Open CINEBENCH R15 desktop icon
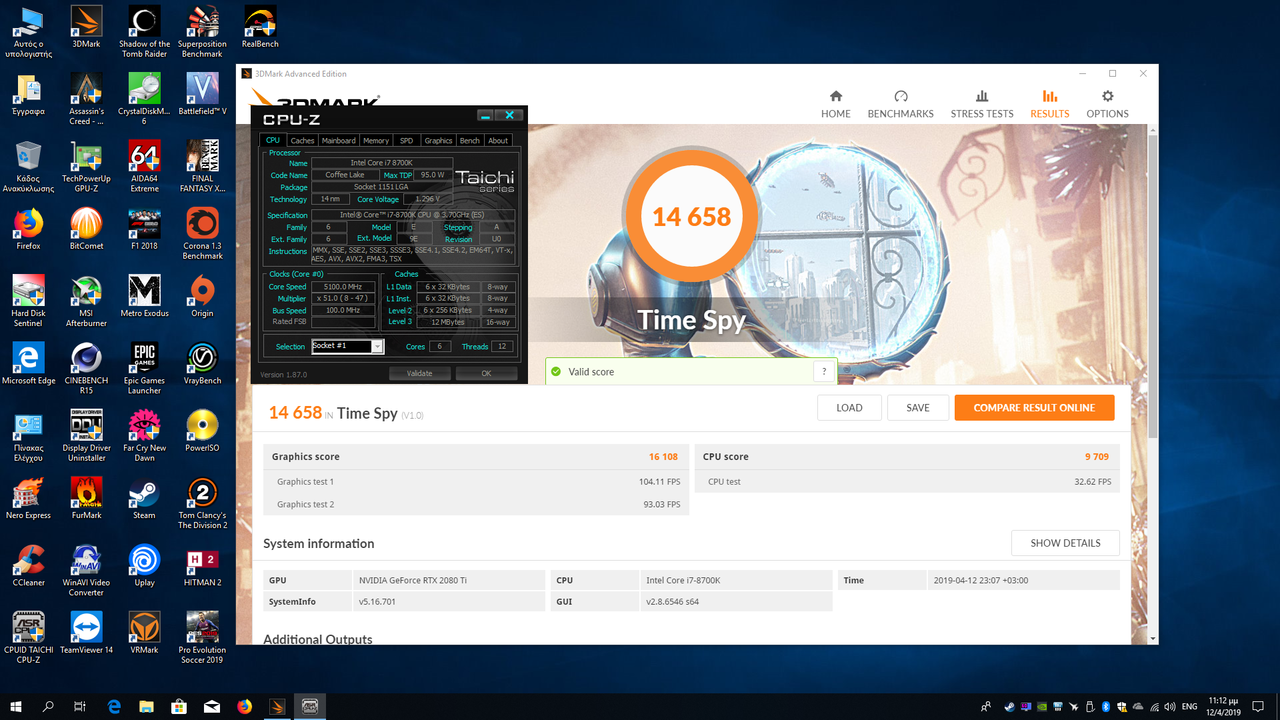The height and width of the screenshot is (720, 1280). tap(86, 367)
